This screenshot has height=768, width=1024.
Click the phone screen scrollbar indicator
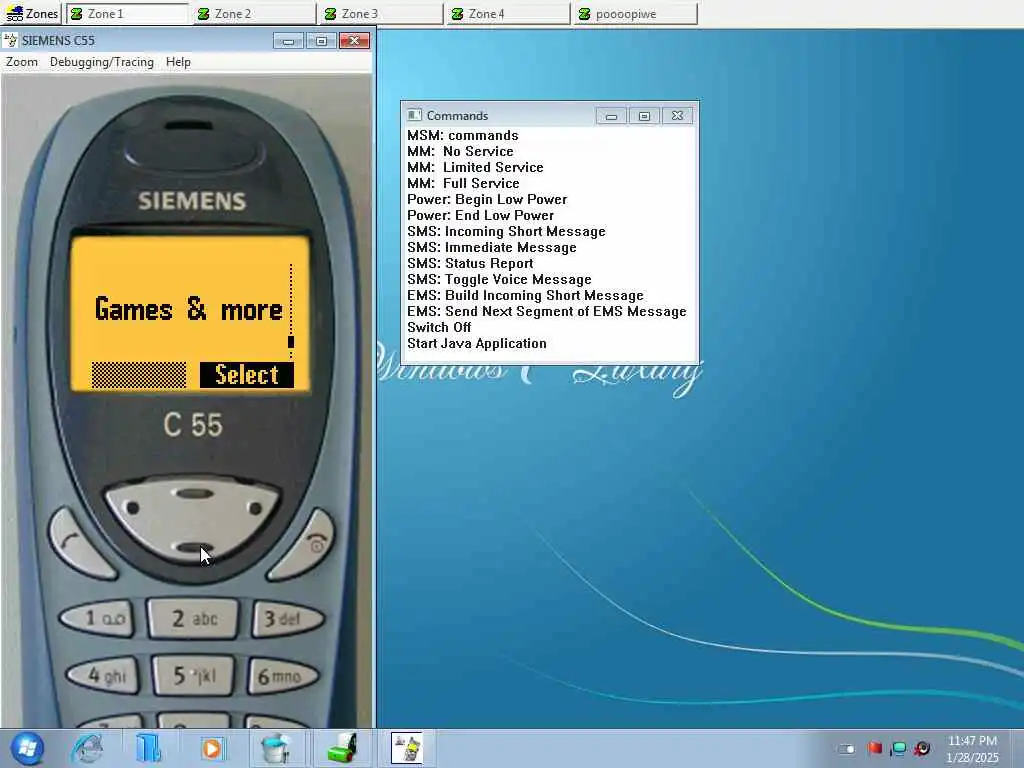[x=291, y=342]
